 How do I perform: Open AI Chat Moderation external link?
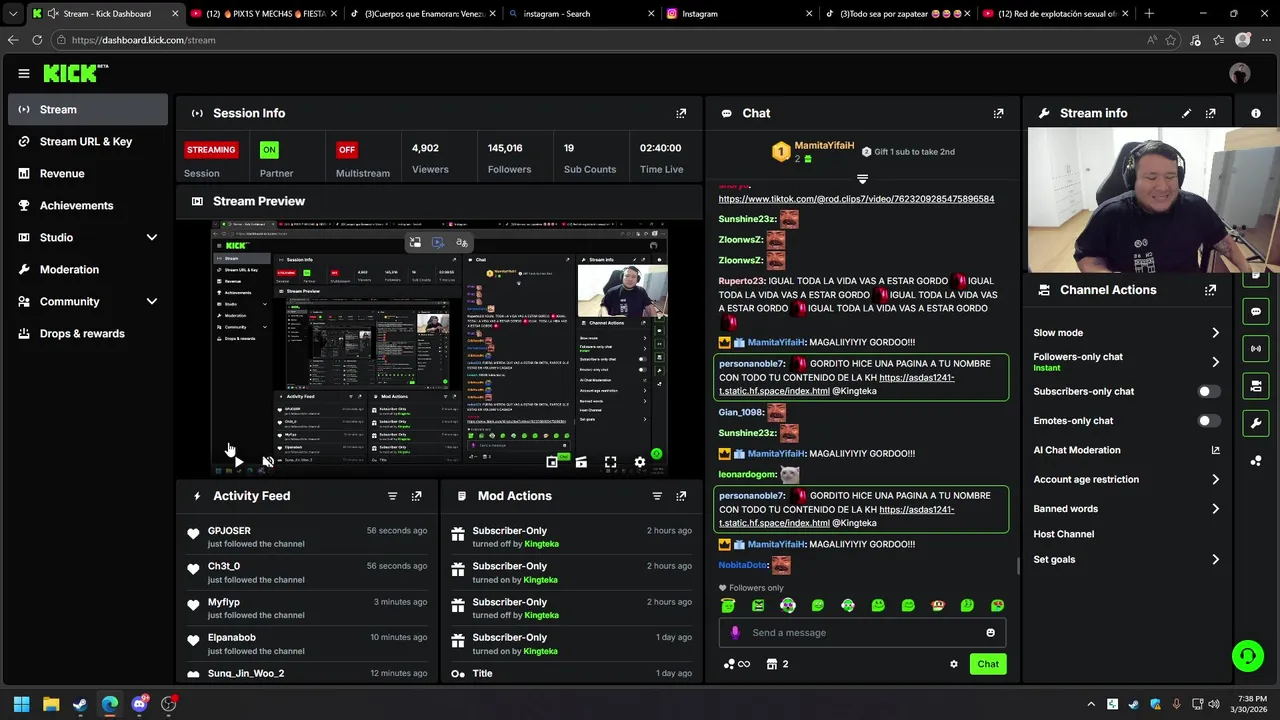1215,450
